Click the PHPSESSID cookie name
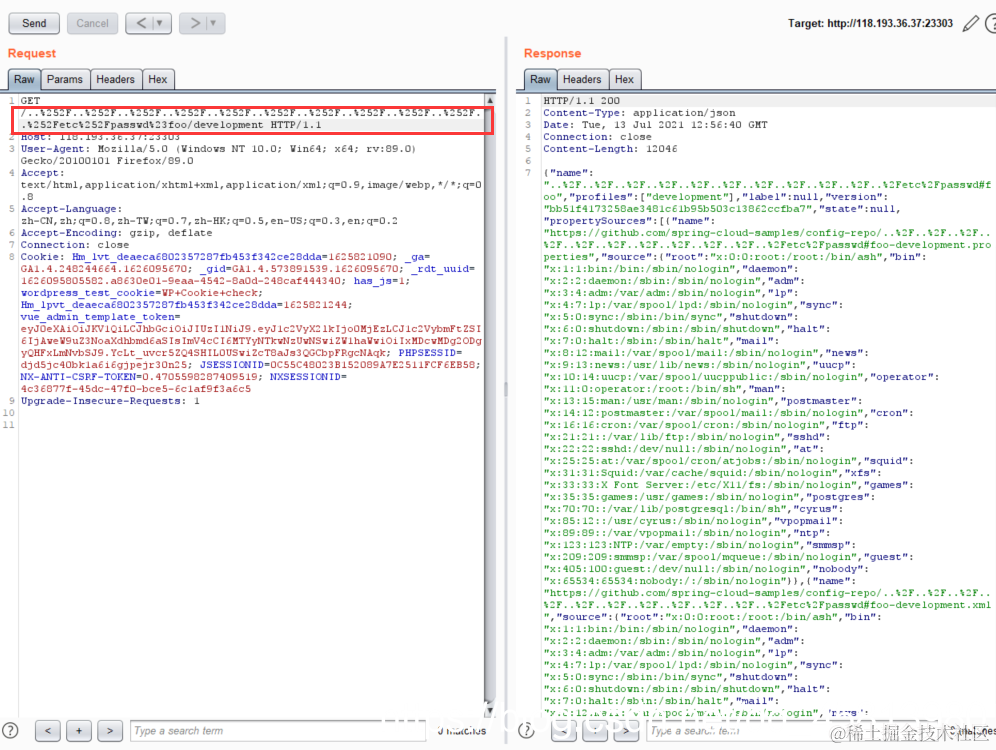The image size is (996, 750). [427, 352]
